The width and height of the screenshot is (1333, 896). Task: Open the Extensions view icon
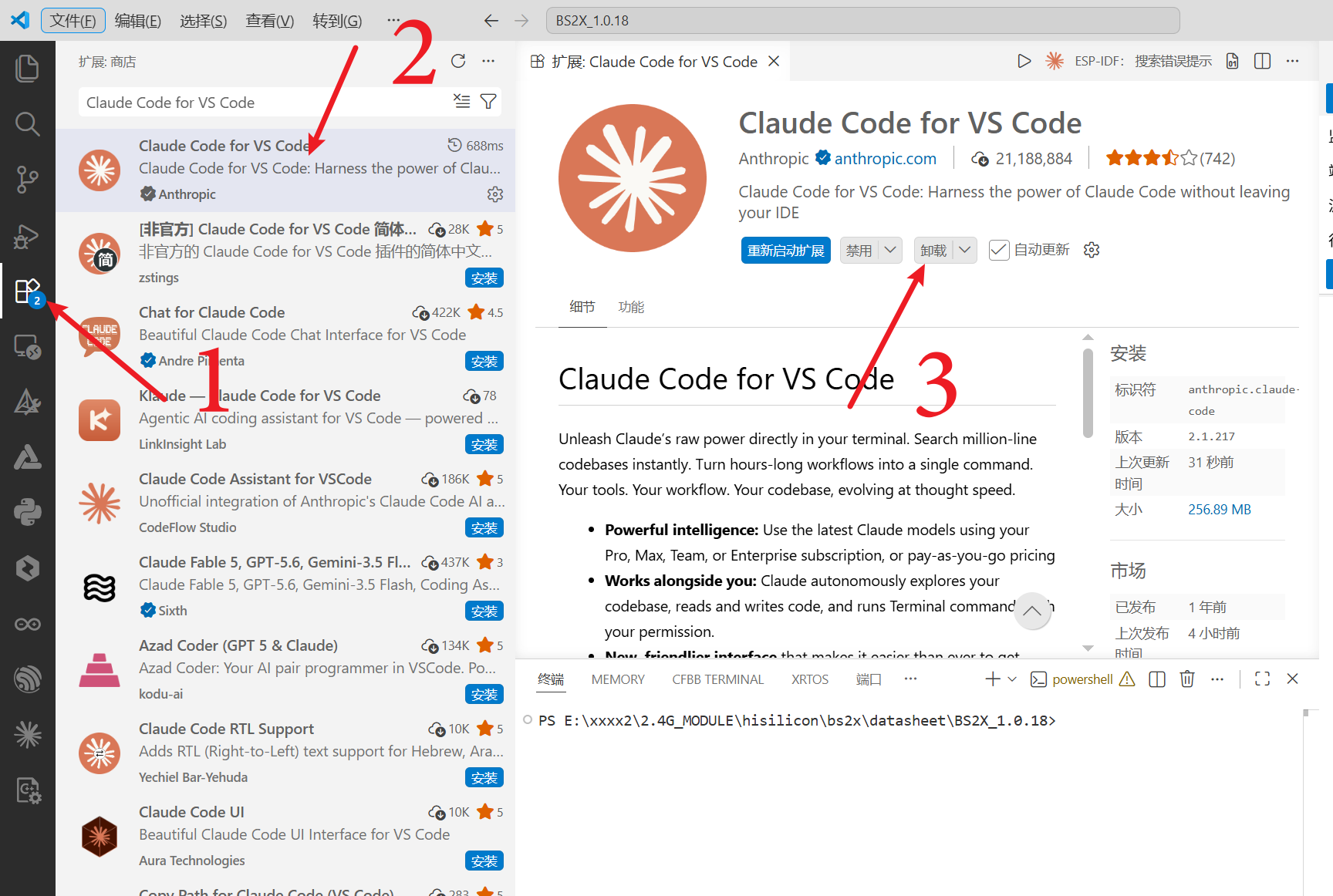click(x=28, y=291)
